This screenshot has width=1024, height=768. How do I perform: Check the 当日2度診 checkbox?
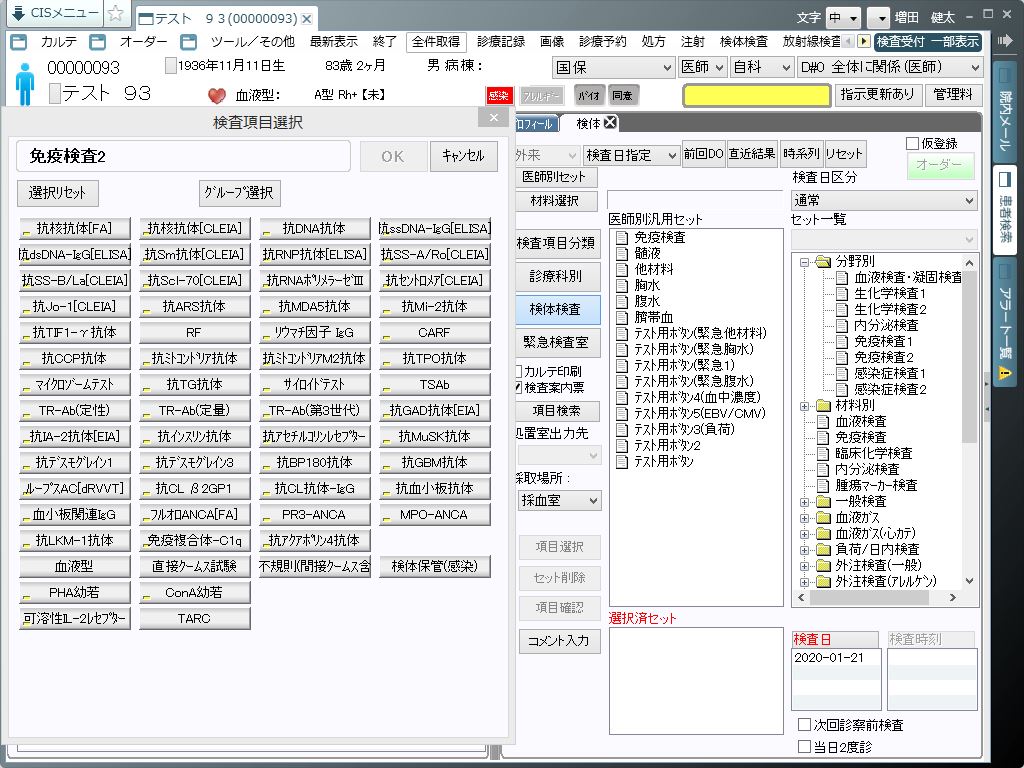[805, 746]
